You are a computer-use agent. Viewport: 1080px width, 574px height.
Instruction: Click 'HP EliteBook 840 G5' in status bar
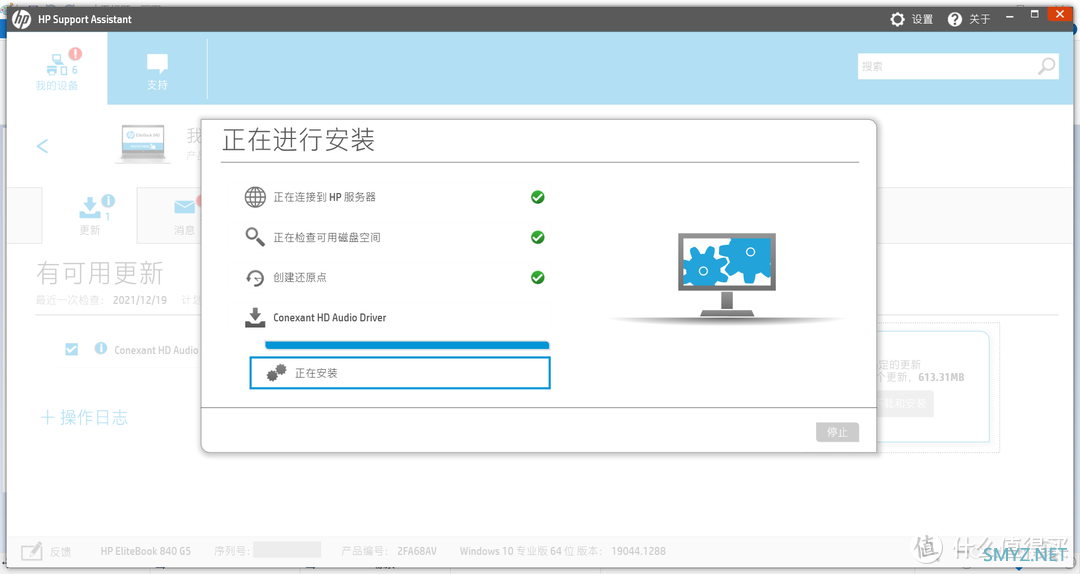click(145, 551)
